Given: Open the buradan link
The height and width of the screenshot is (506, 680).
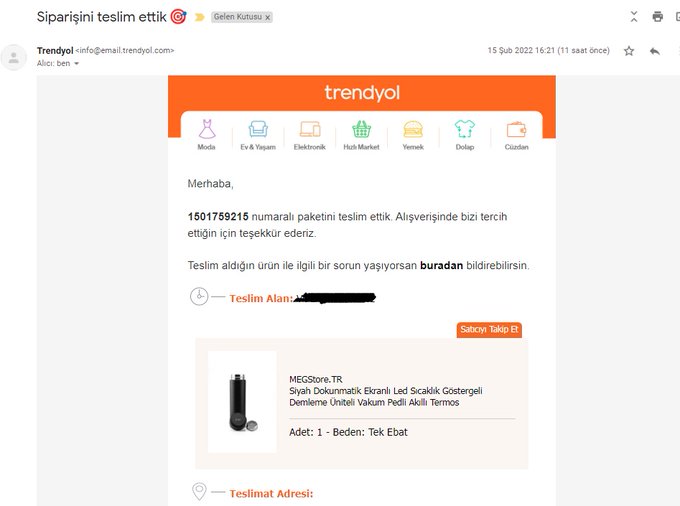Looking at the screenshot, I should 441,265.
